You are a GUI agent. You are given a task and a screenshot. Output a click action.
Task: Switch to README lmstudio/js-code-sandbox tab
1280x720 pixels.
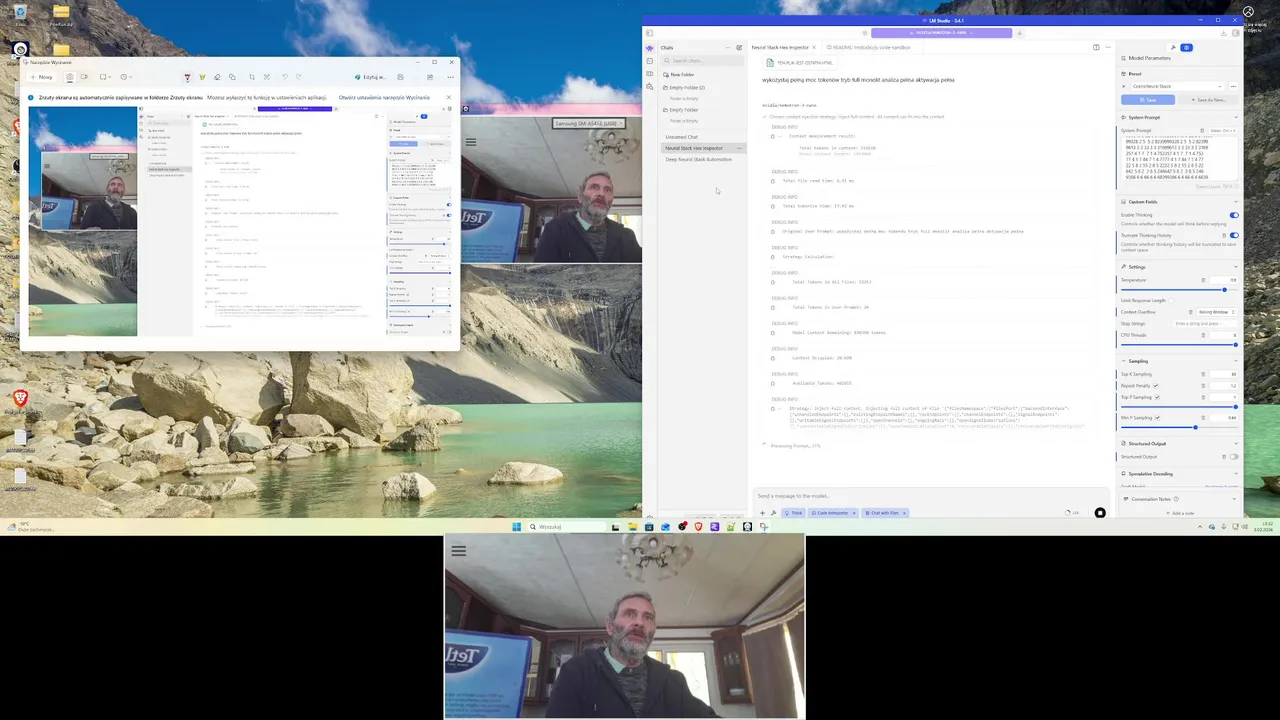click(869, 47)
